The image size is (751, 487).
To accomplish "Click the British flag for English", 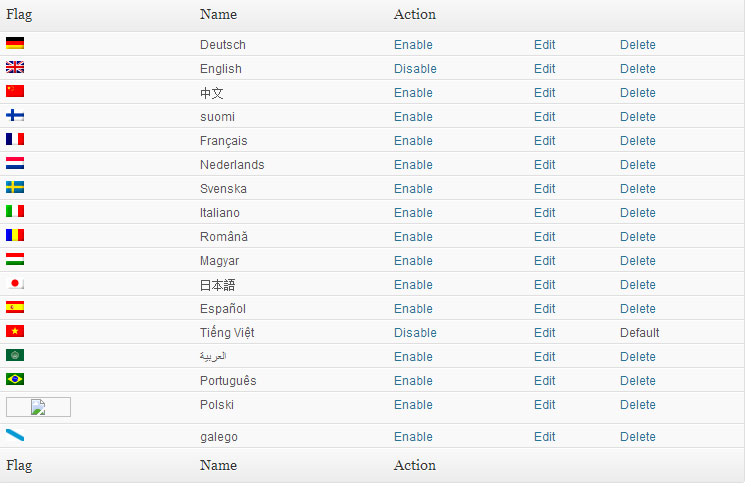I will tap(15, 67).
